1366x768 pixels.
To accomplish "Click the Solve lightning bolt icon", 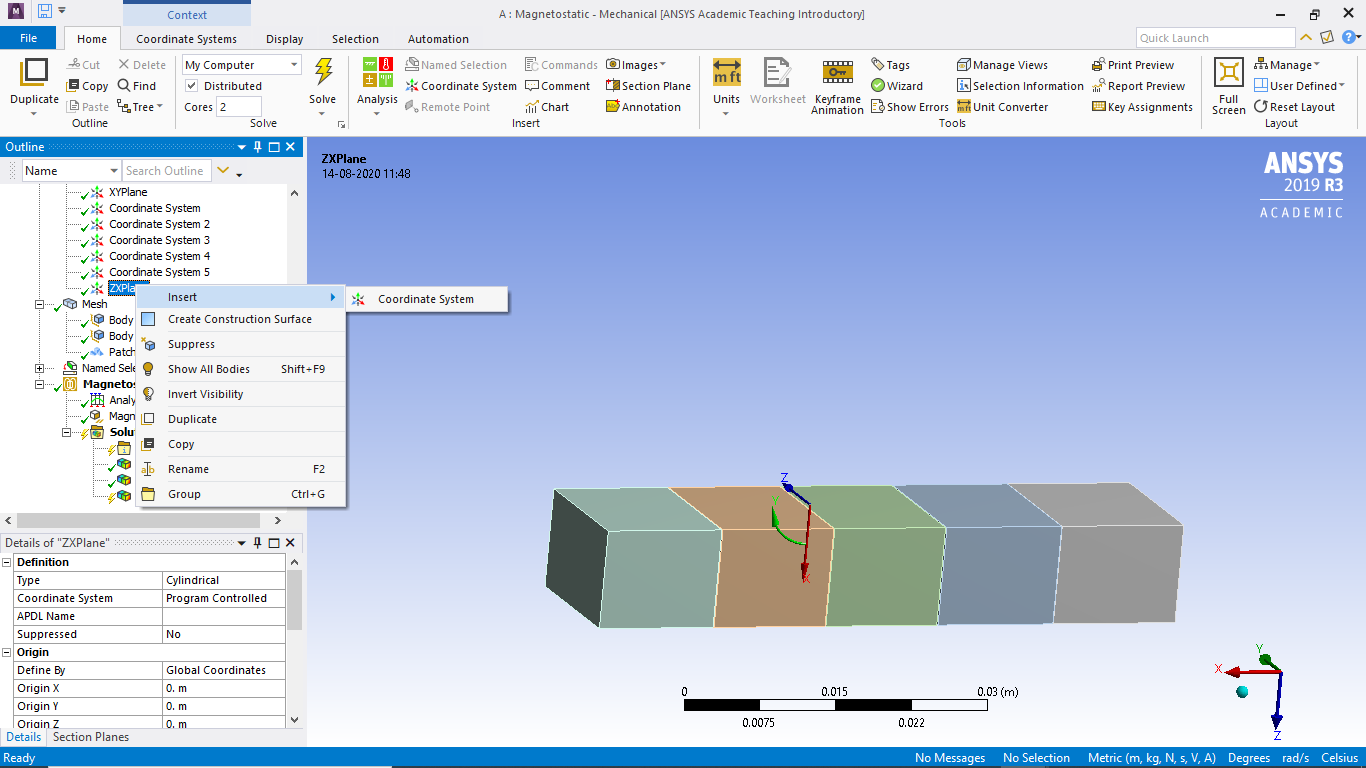I will click(323, 73).
